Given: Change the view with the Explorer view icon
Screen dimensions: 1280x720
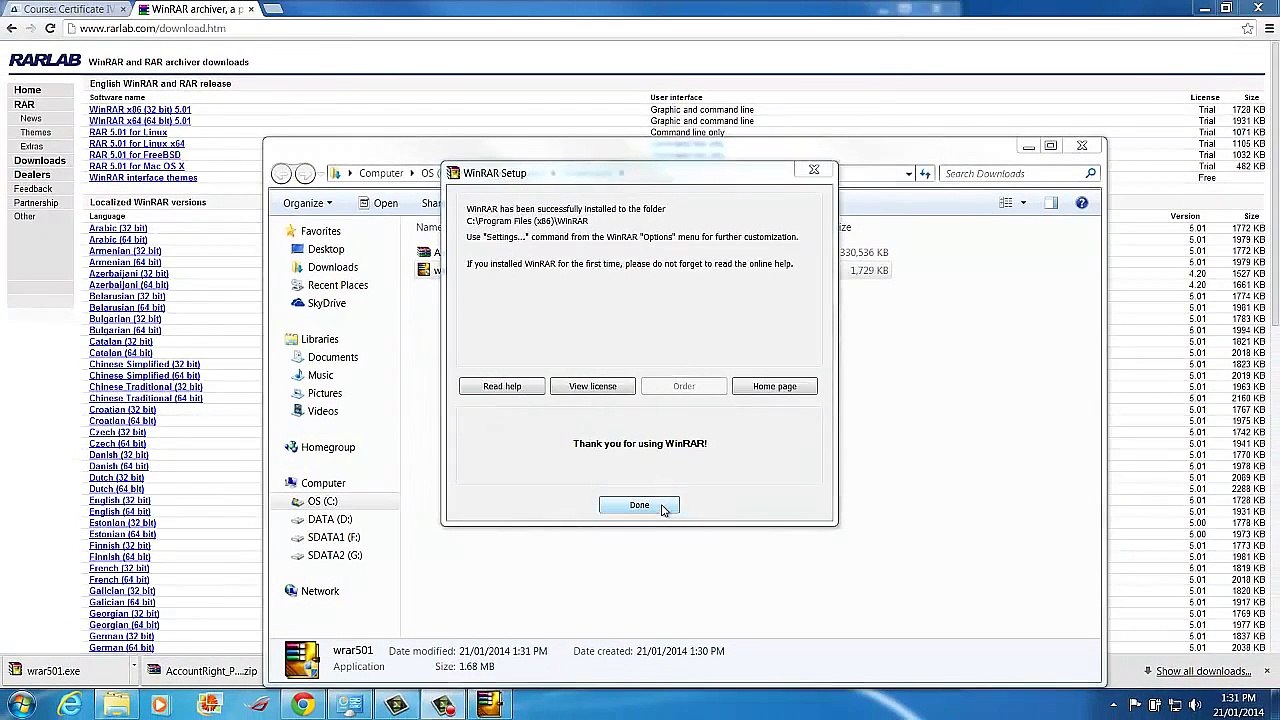Looking at the screenshot, I should click(x=1006, y=203).
